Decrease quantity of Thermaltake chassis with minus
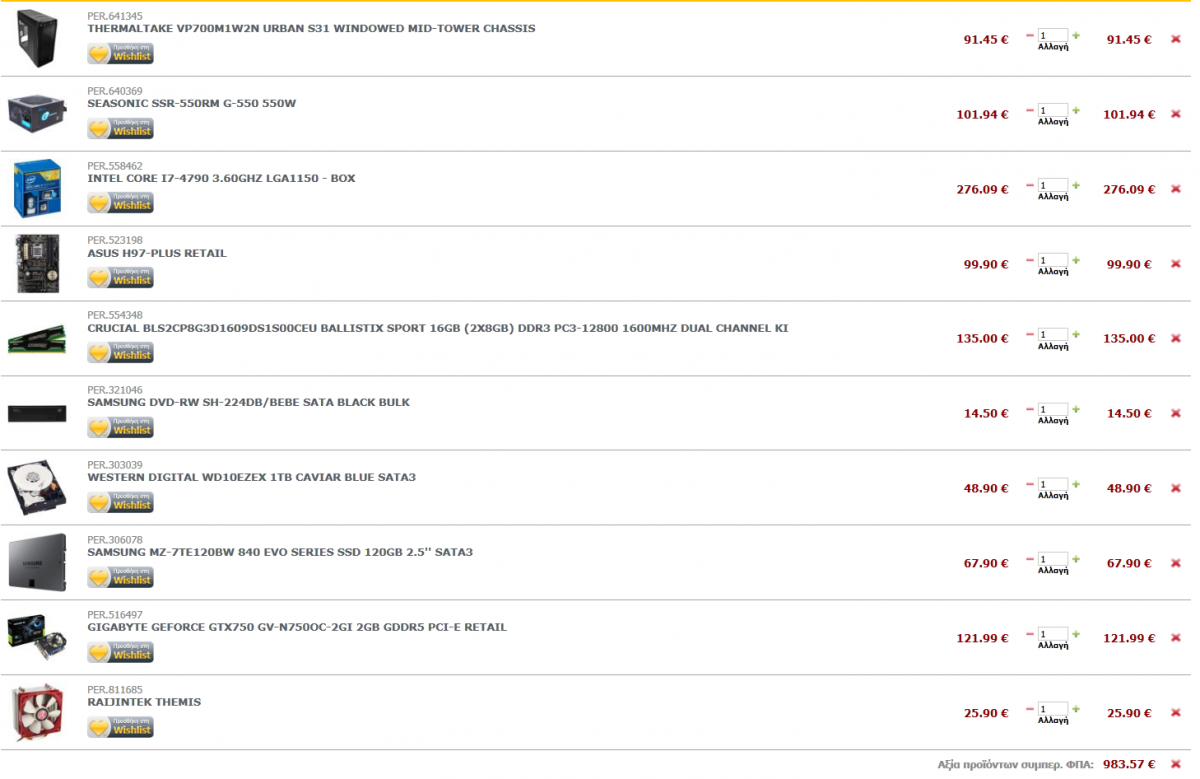1200x779 pixels. click(1030, 36)
